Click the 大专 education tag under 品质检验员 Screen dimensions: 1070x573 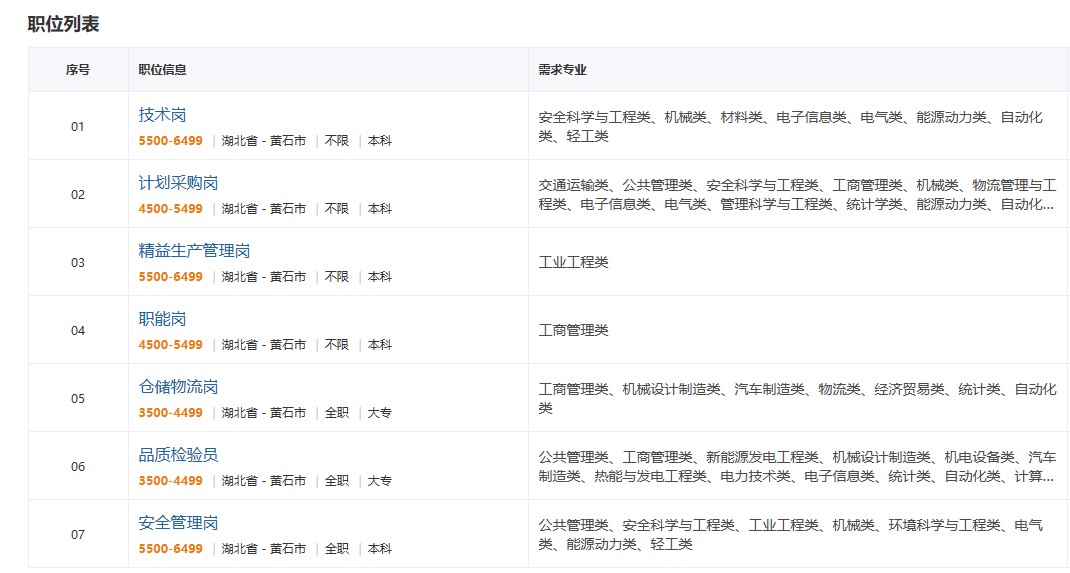pyautogui.click(x=379, y=481)
